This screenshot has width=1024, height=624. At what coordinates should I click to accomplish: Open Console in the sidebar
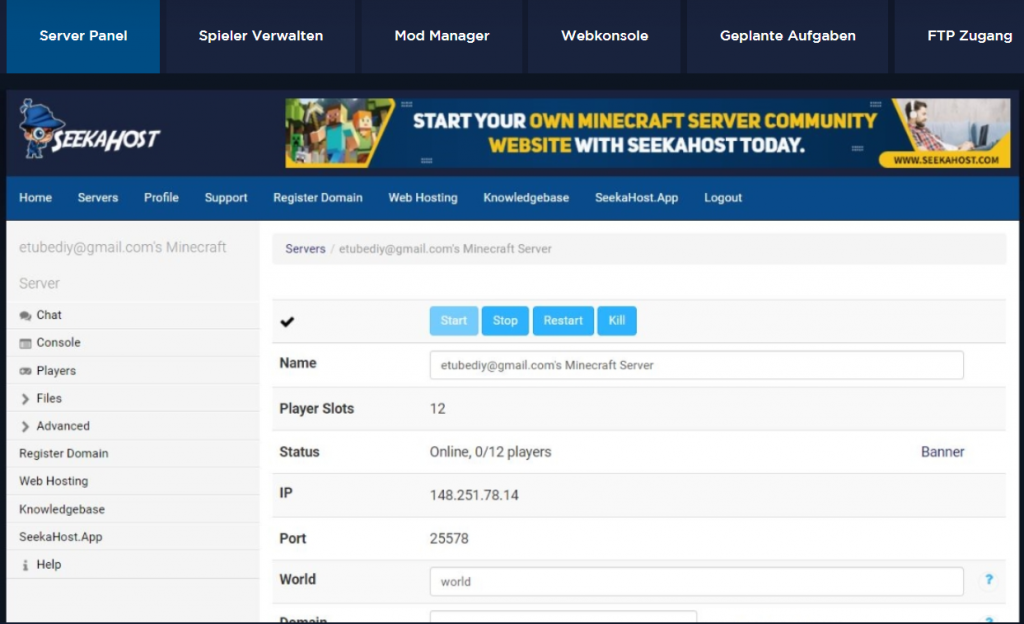click(58, 343)
